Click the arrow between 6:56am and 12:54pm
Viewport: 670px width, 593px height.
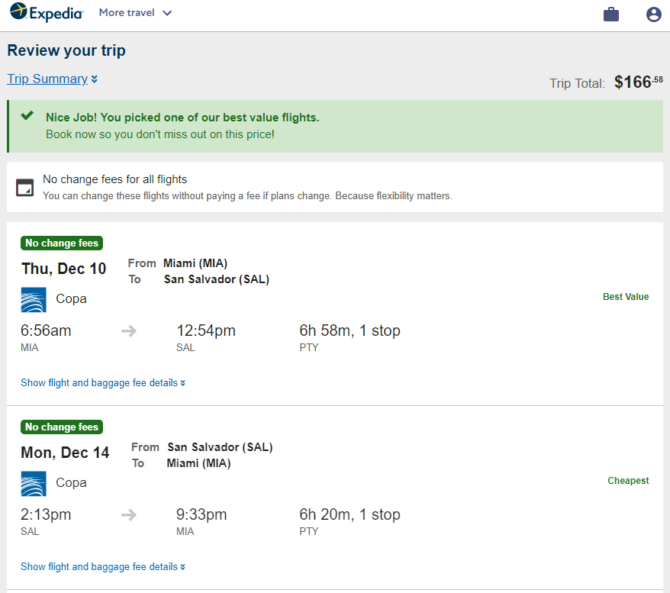pyautogui.click(x=129, y=331)
